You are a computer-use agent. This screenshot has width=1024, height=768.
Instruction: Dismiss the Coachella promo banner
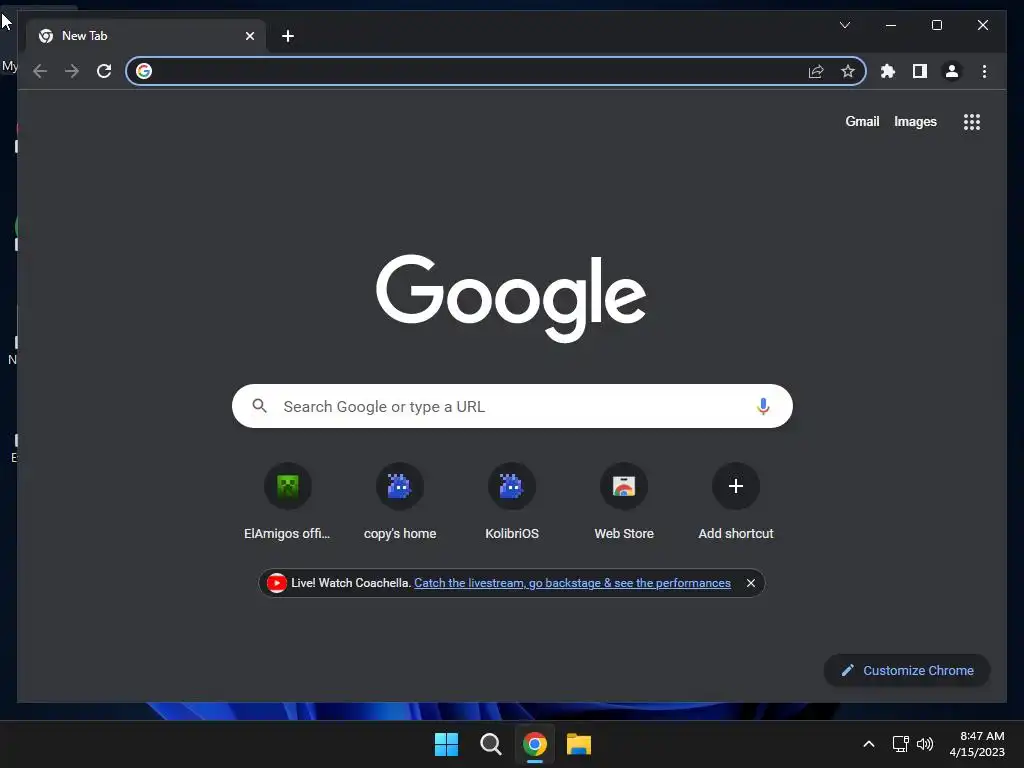751,583
